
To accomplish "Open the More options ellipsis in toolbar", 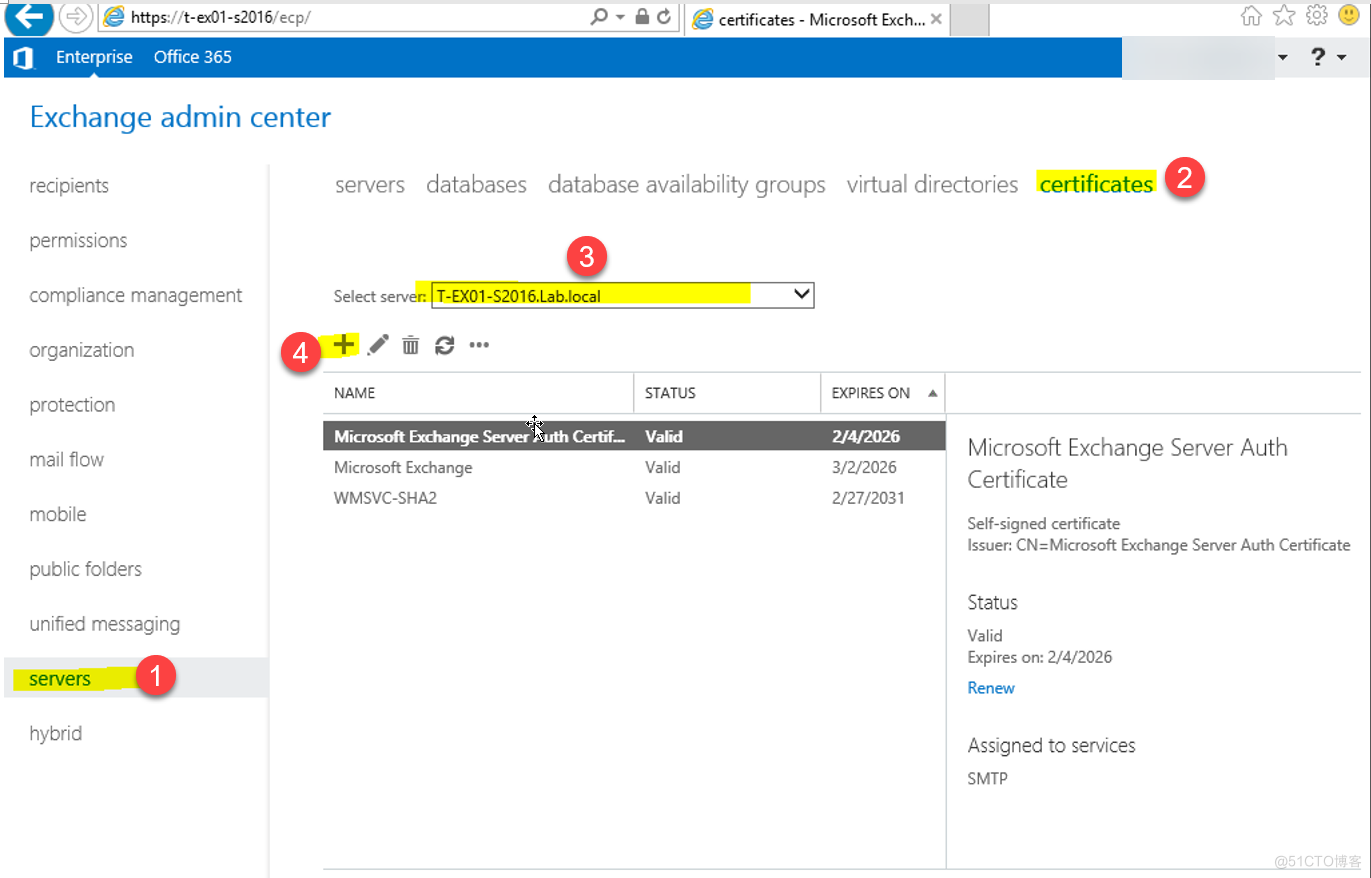I will click(479, 345).
